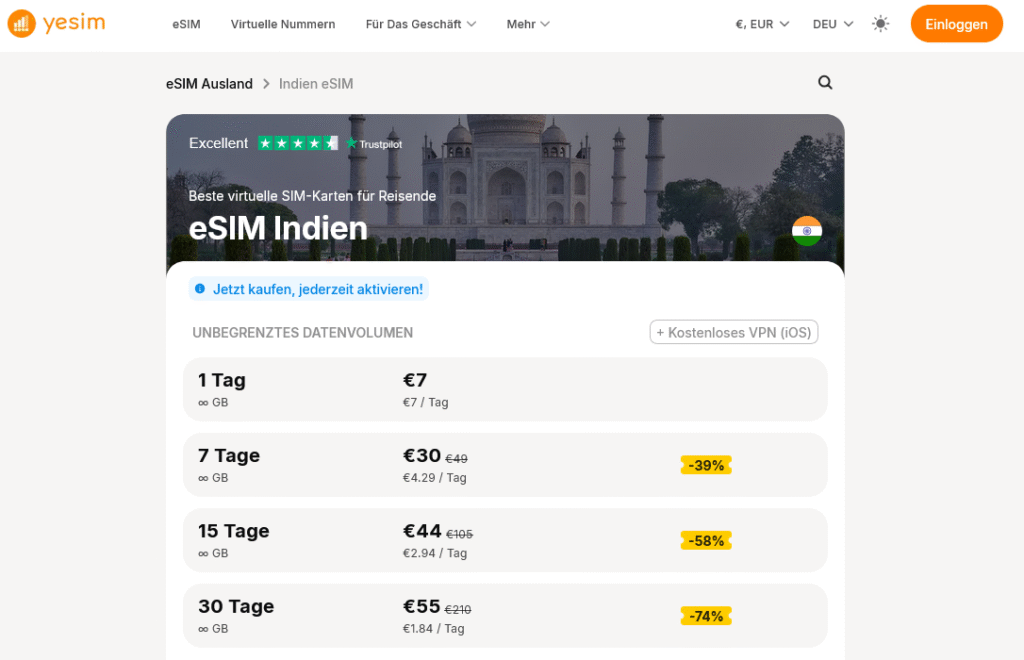Click the Indian flag icon

[807, 230]
